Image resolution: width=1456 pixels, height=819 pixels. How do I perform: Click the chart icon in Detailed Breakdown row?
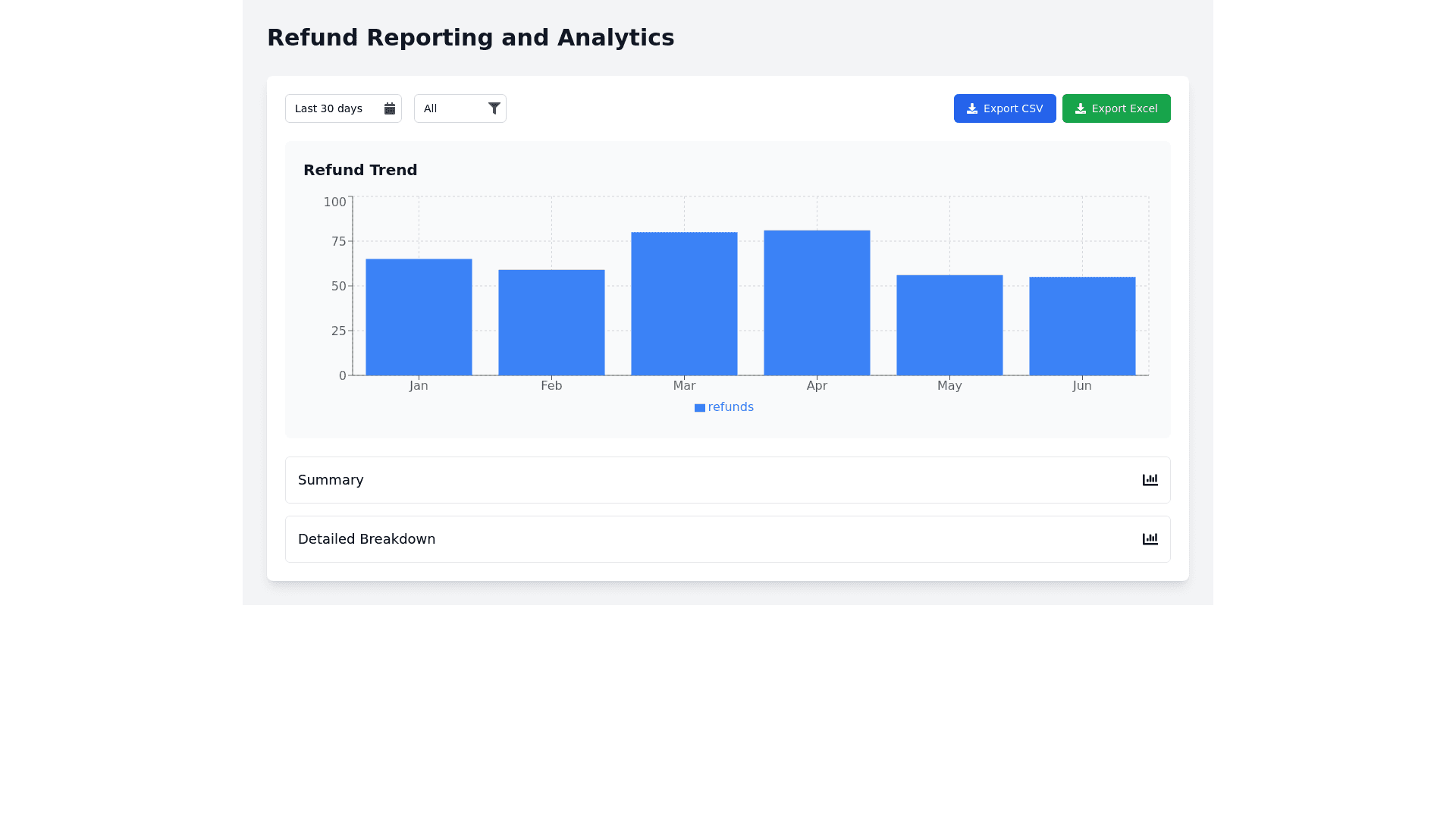point(1150,539)
